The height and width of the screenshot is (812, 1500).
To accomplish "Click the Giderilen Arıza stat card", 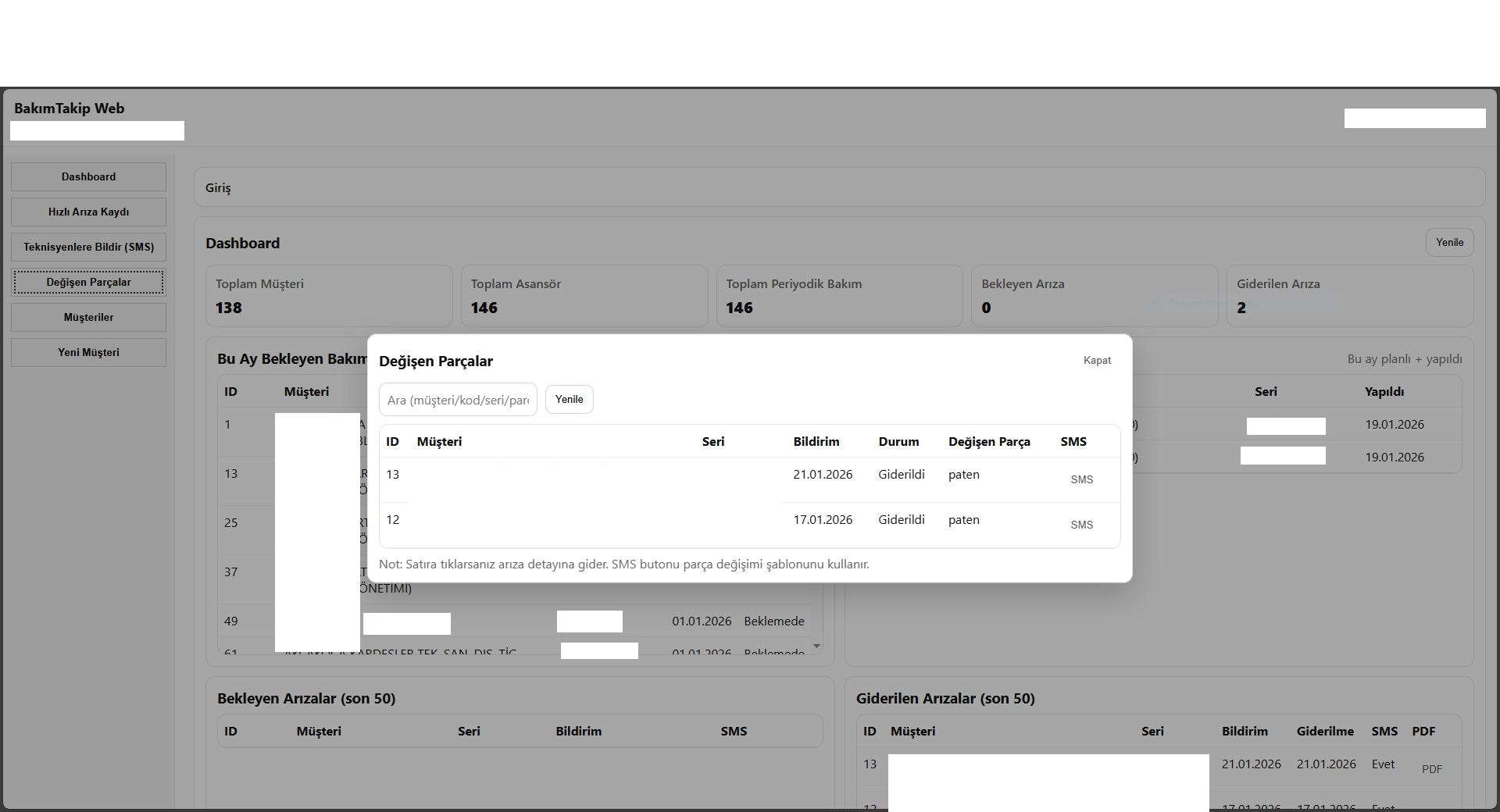I will coord(1349,296).
